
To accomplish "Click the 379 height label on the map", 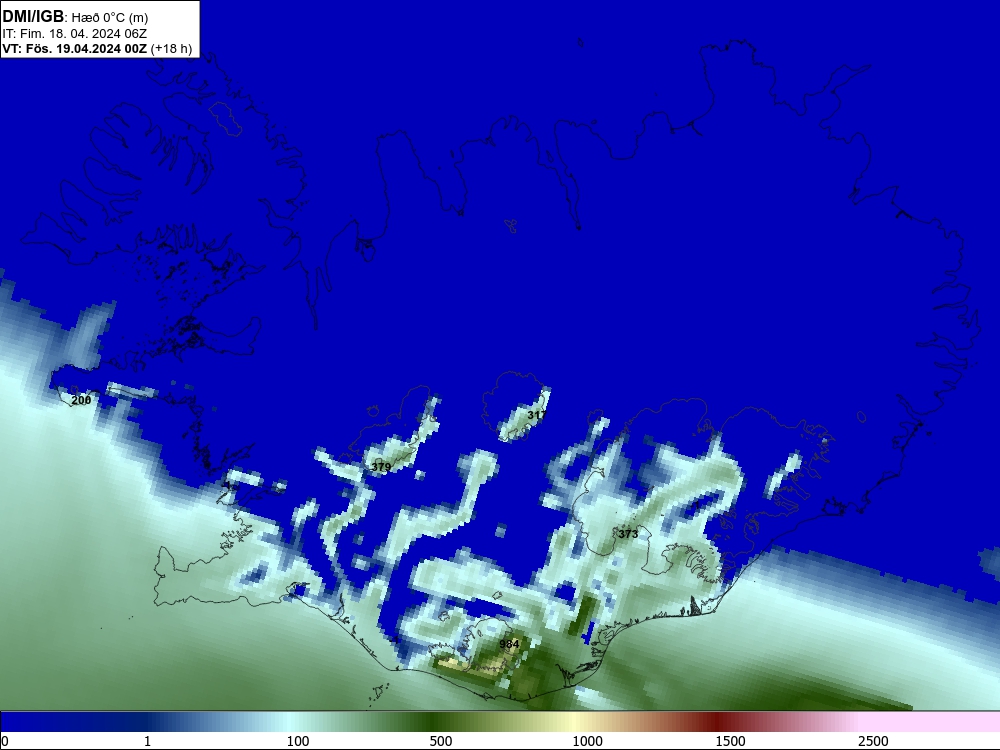I will tap(381, 467).
